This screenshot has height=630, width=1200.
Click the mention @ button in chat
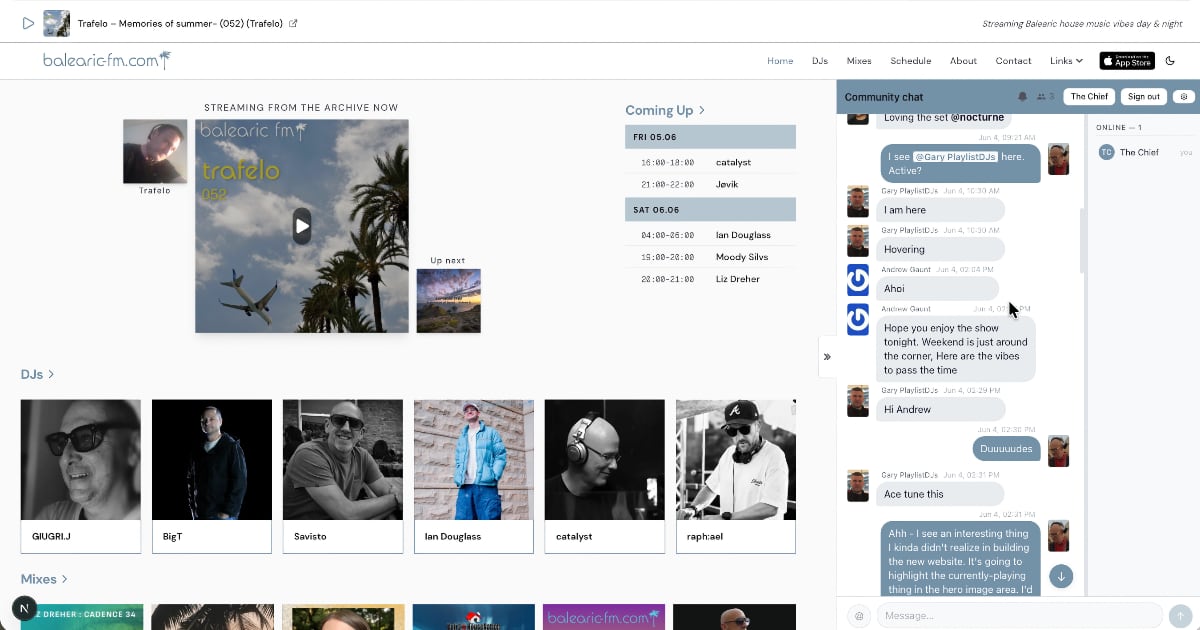[858, 616]
